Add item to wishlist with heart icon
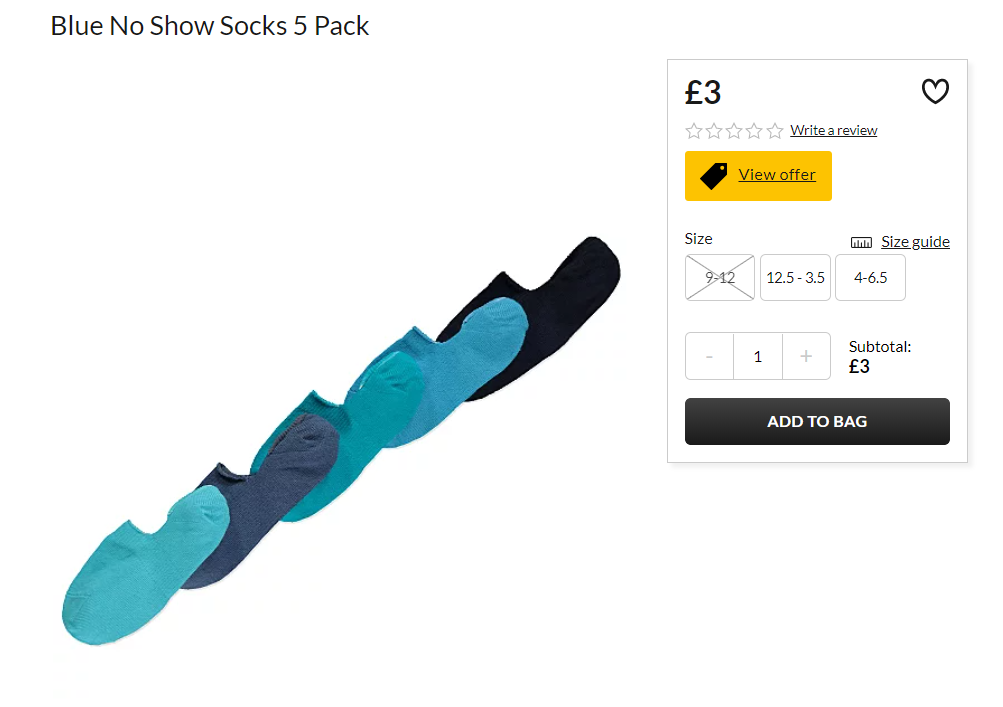The image size is (1003, 707). [x=935, y=91]
